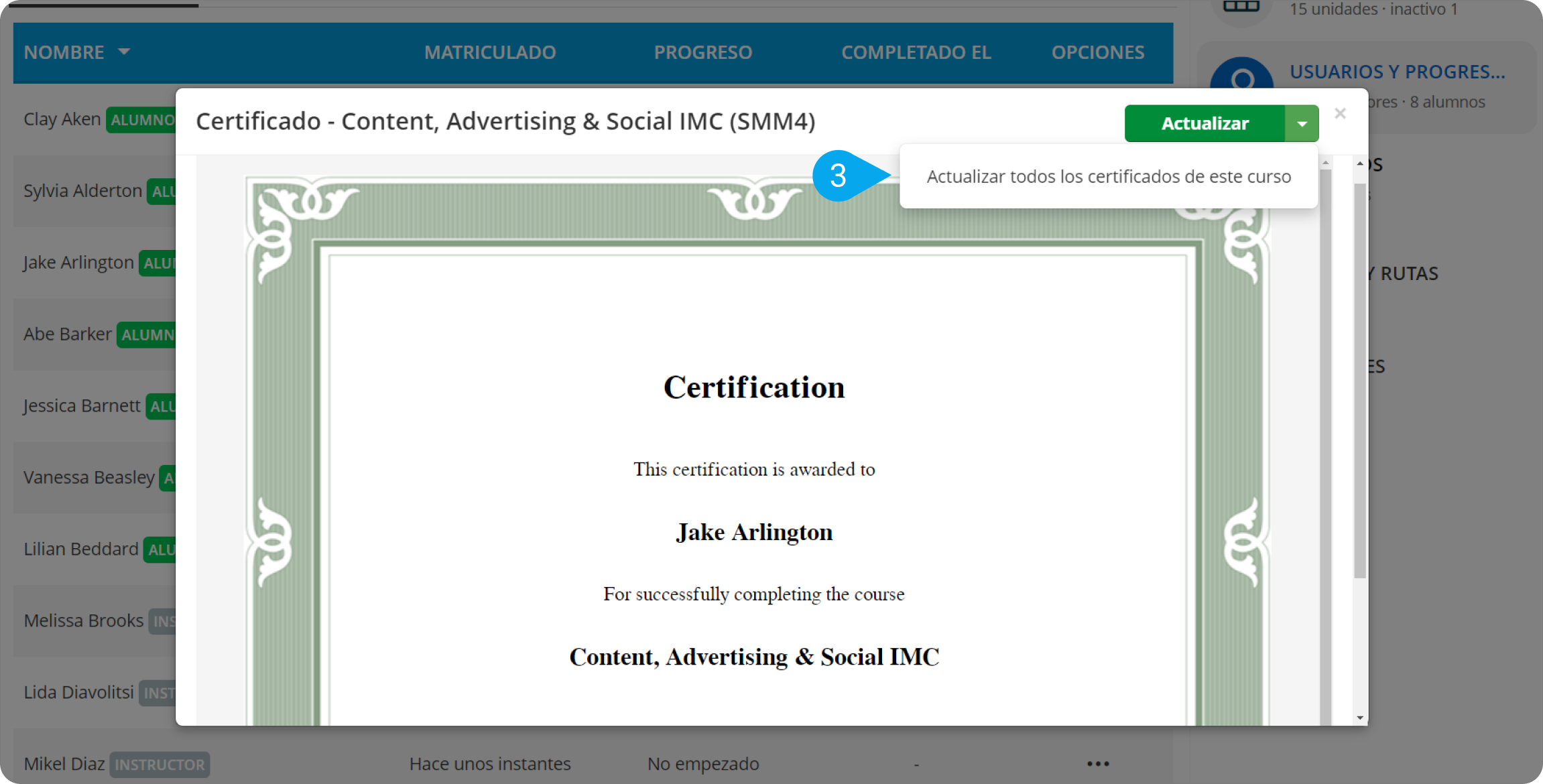Click 'This certification is awarded to' text

click(x=754, y=469)
